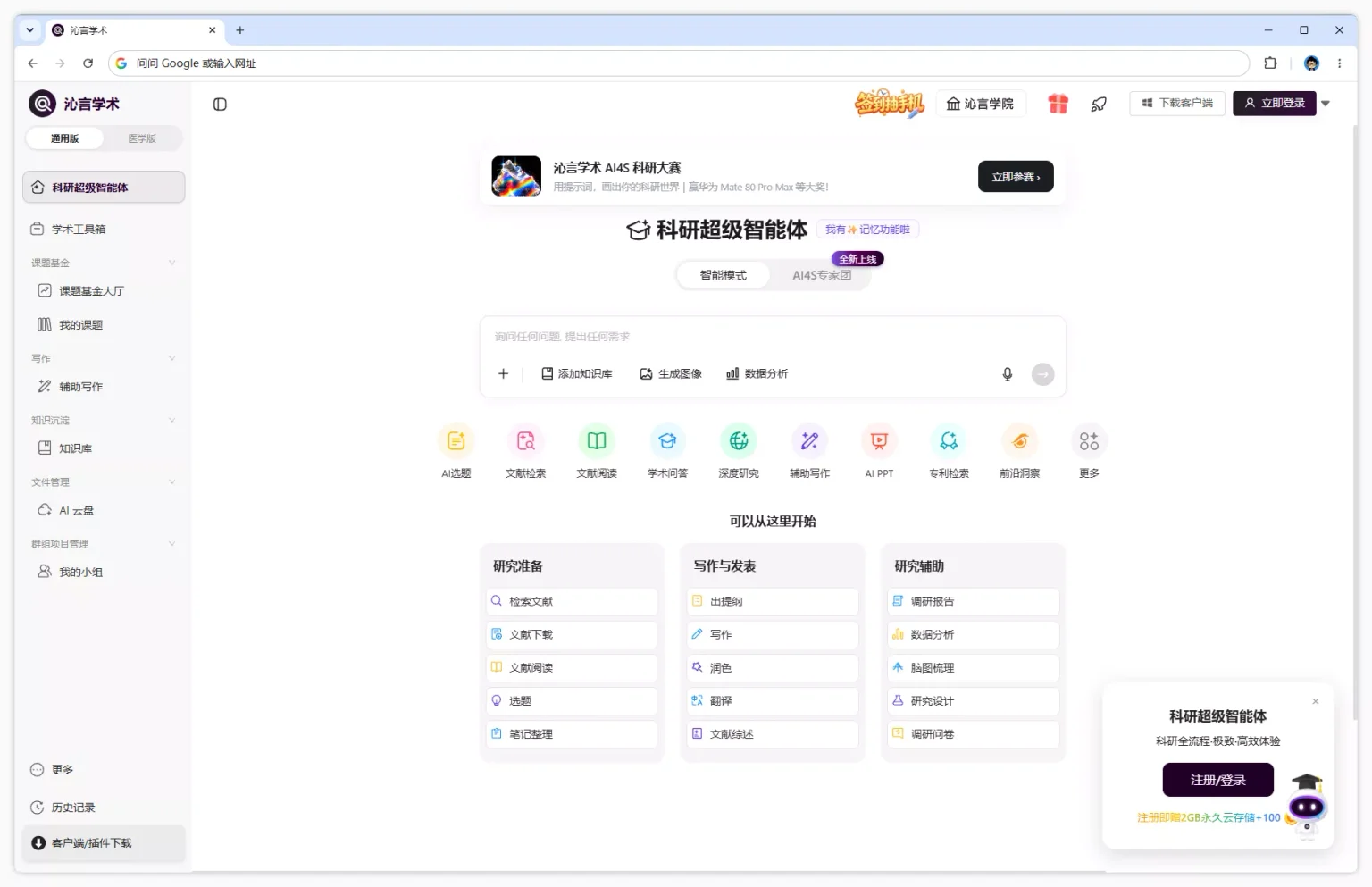Collapse the 群组项目管理 sidebar section

coord(172,543)
